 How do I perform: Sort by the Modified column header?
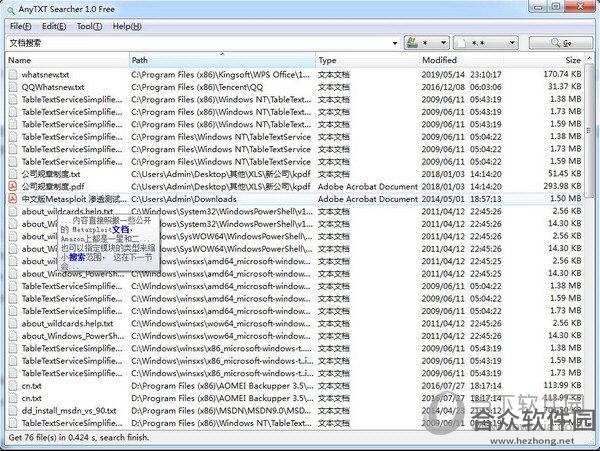click(x=461, y=60)
